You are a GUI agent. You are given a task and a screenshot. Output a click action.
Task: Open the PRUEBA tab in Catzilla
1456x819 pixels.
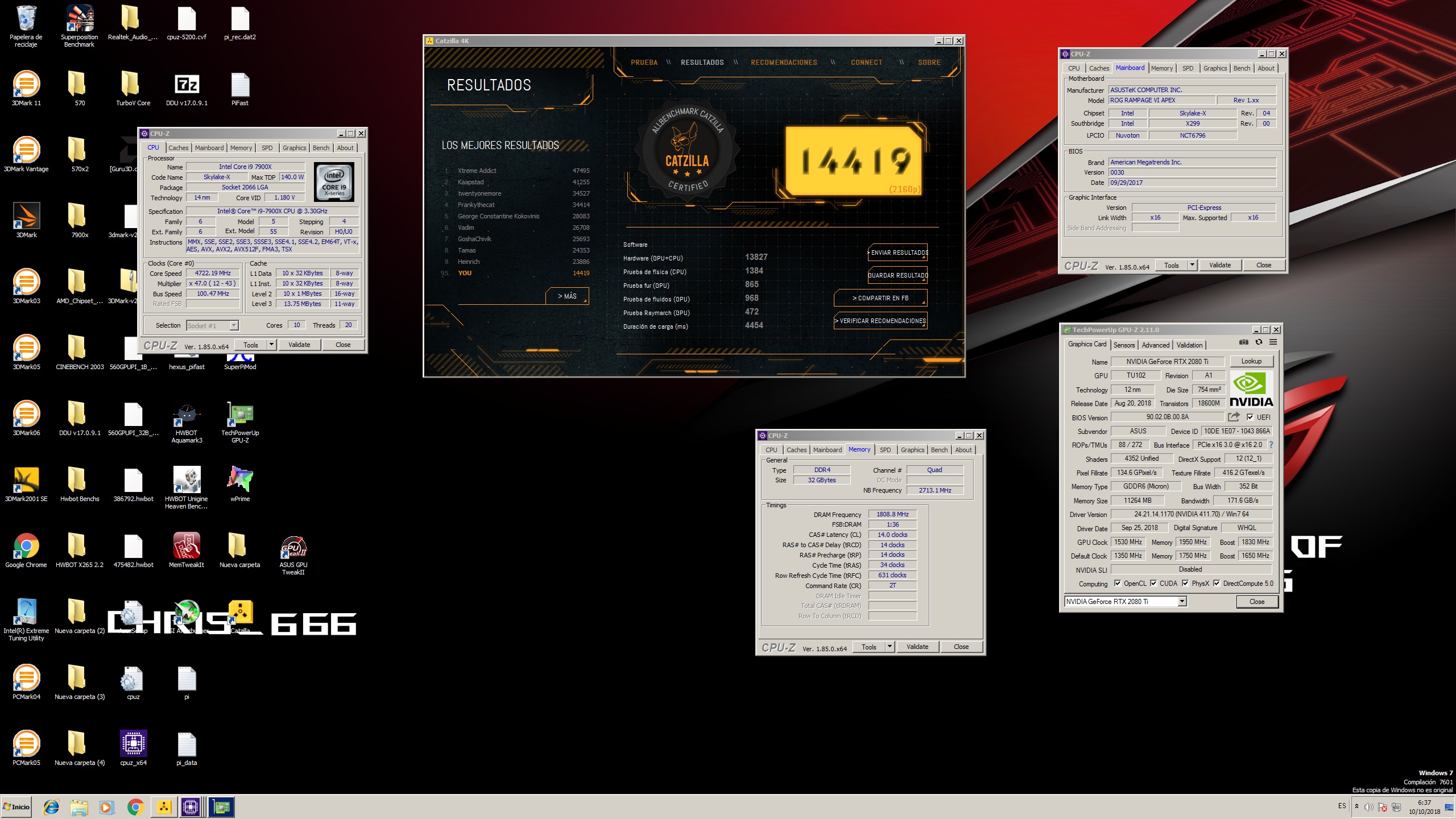point(644,63)
